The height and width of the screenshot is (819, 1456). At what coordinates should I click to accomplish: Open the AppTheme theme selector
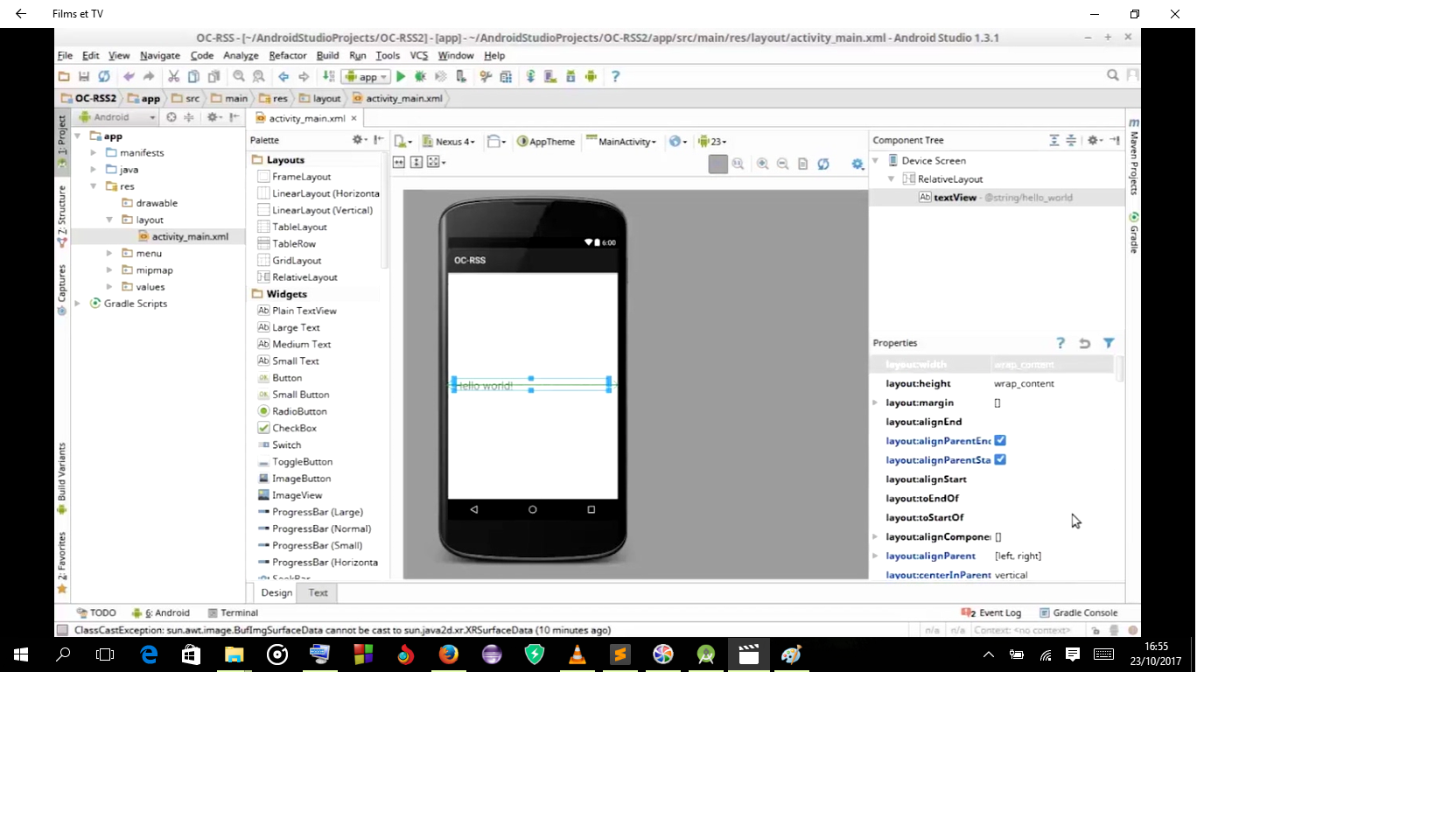pos(546,141)
